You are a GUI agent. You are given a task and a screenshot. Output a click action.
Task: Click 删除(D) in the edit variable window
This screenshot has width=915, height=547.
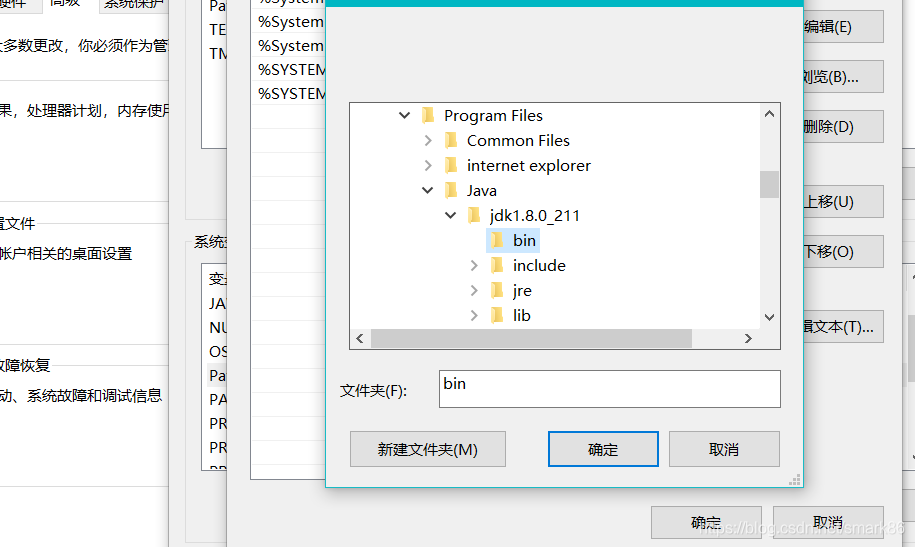843,126
